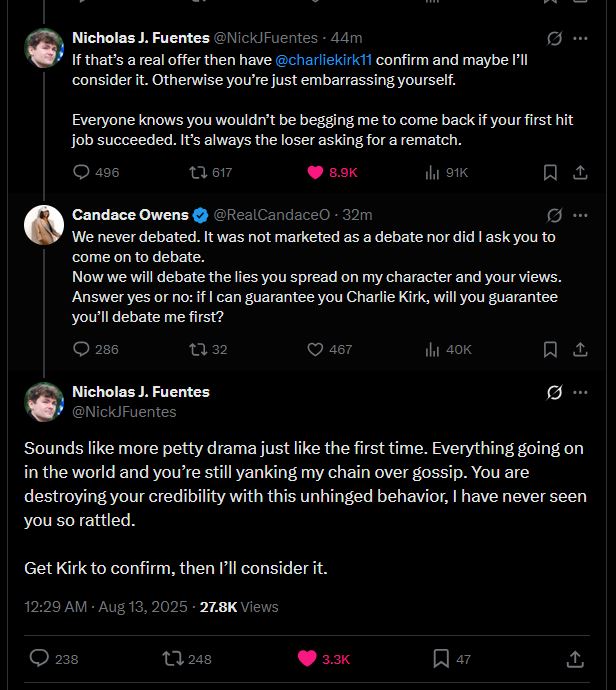Repost the tweet with 617 reposts

pyautogui.click(x=199, y=172)
